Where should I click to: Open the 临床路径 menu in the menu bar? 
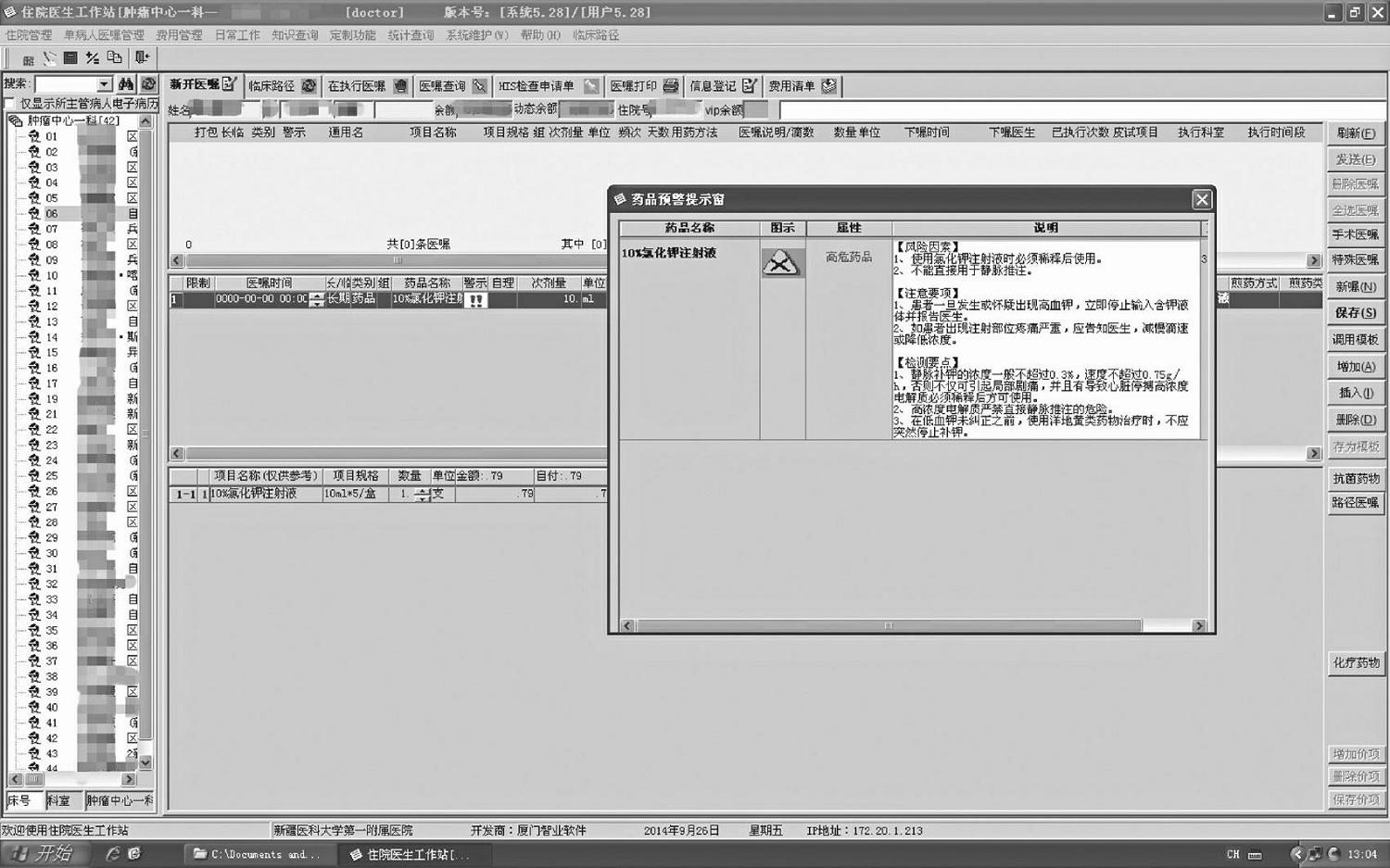point(596,35)
